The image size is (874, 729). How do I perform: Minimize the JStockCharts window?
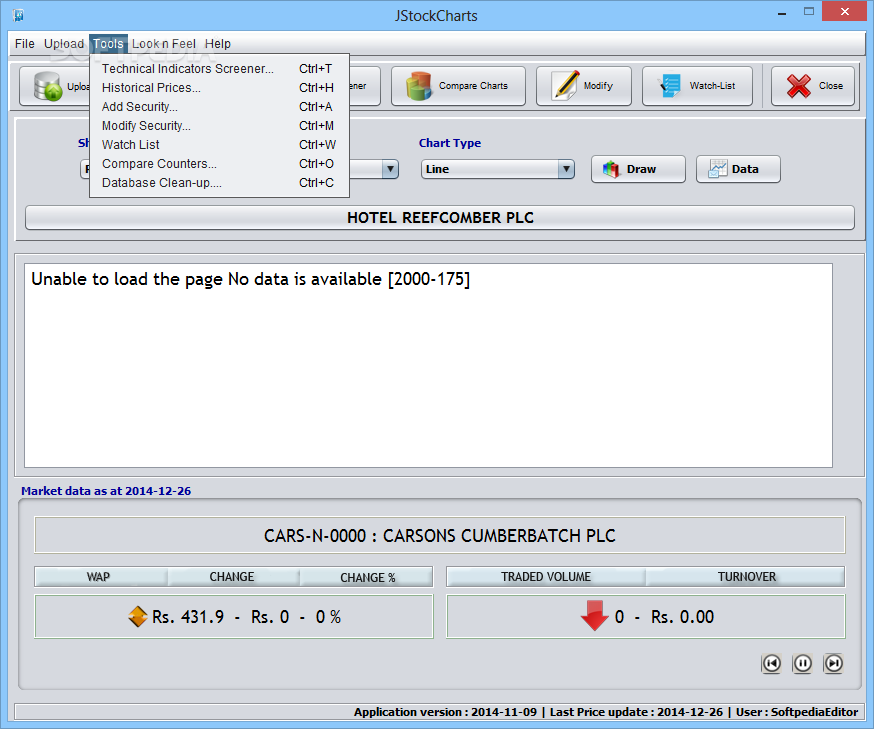point(782,12)
